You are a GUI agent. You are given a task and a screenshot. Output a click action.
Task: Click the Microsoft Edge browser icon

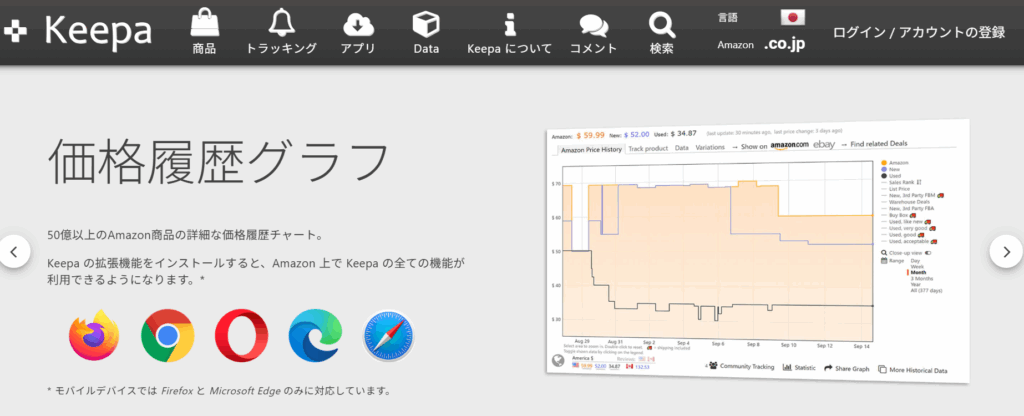[x=314, y=335]
